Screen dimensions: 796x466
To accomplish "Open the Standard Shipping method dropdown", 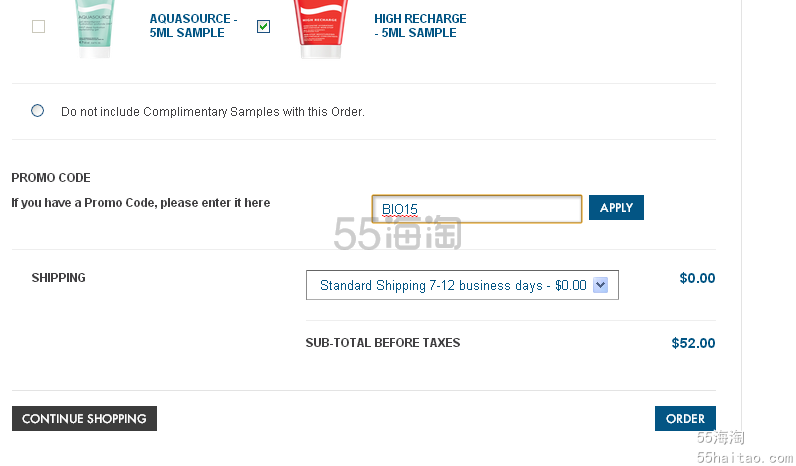I will [462, 285].
